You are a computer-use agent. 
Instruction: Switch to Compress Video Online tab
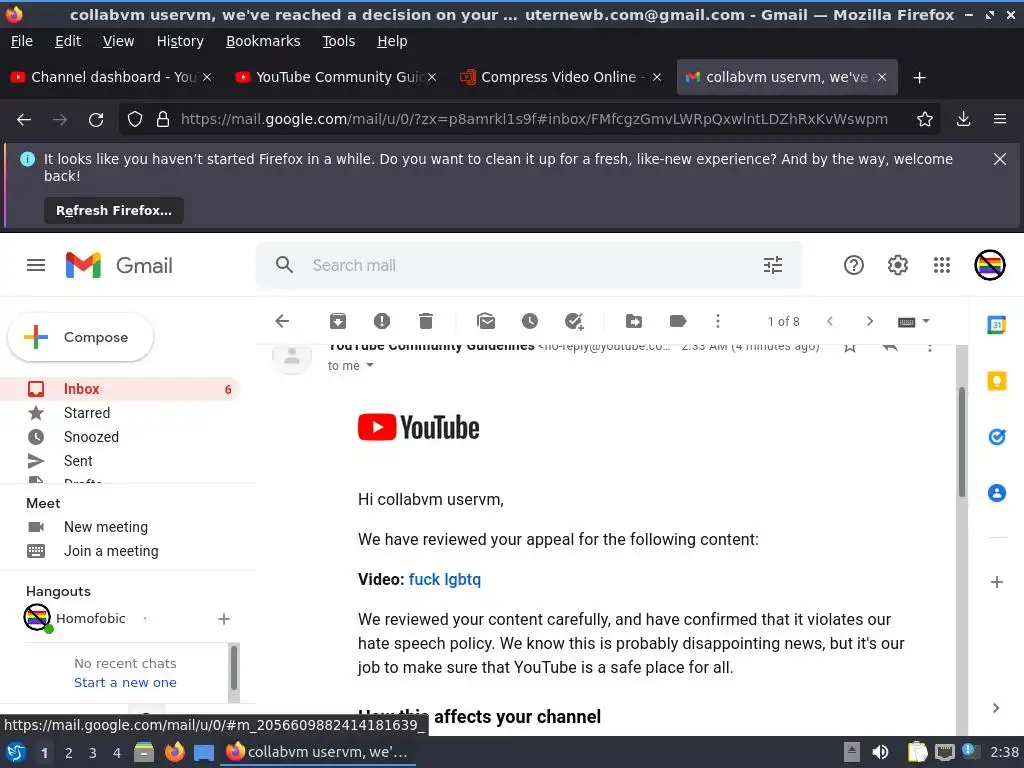pos(560,77)
